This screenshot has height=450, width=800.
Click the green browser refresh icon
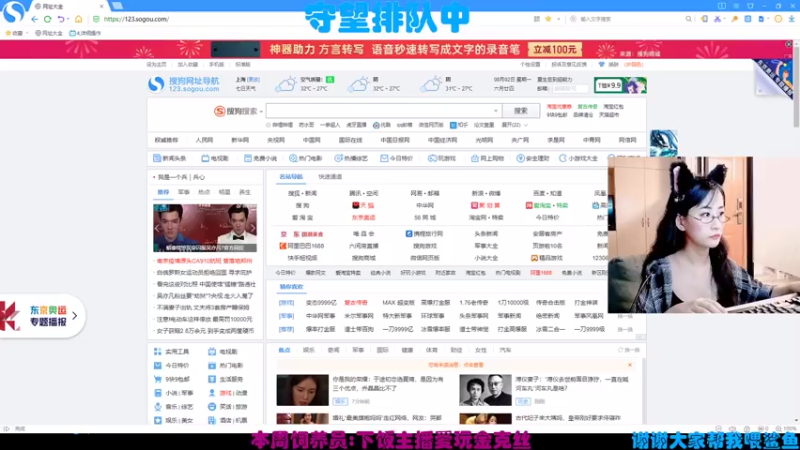[x=47, y=19]
